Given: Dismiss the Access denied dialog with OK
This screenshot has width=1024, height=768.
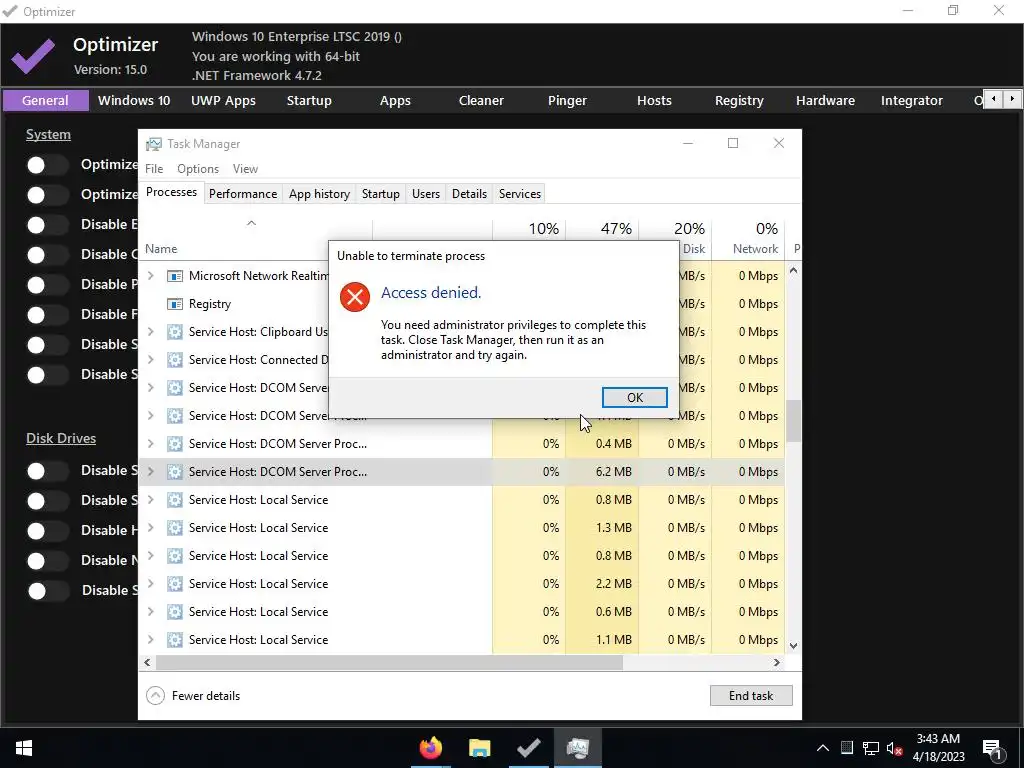Looking at the screenshot, I should pos(635,398).
